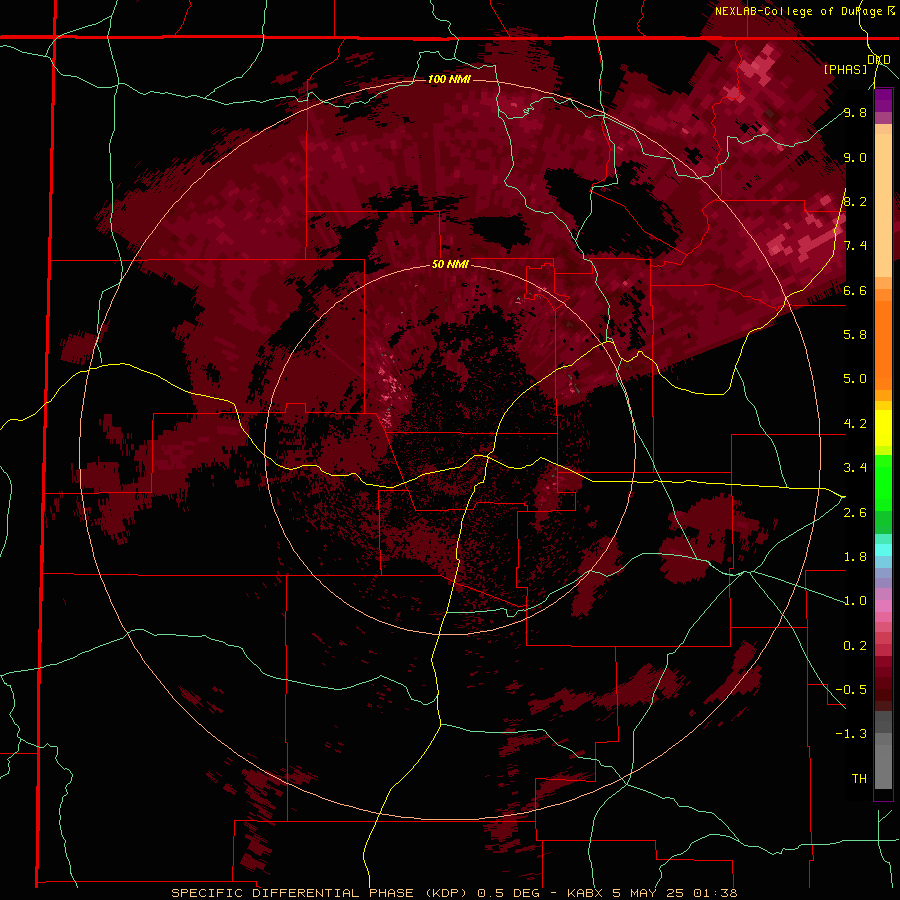Select the 4.2 legend value
The image size is (900, 900).
click(855, 424)
